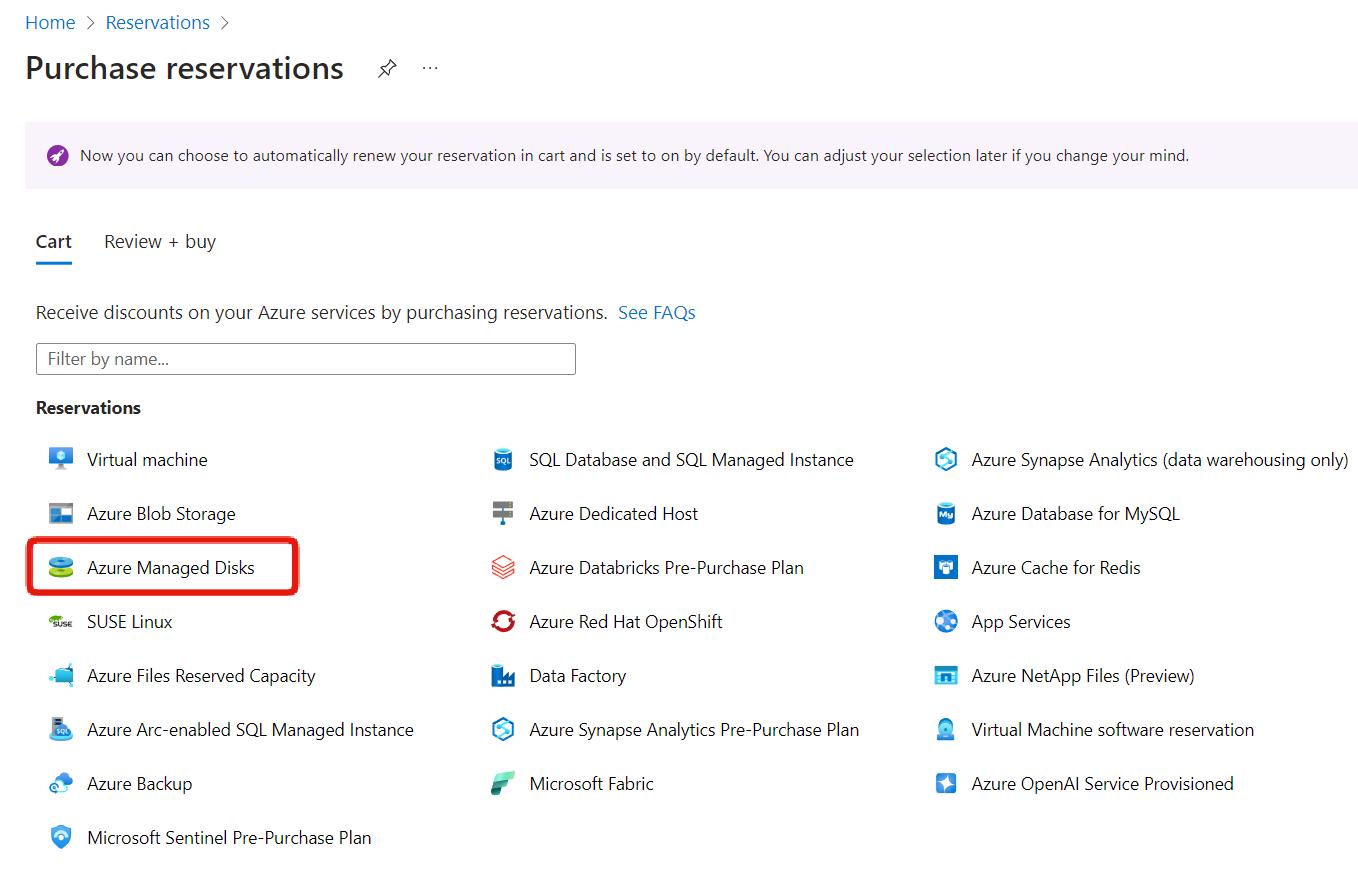The height and width of the screenshot is (873, 1358).
Task: Click the Azure Cache for Redis icon
Action: pyautogui.click(x=946, y=567)
